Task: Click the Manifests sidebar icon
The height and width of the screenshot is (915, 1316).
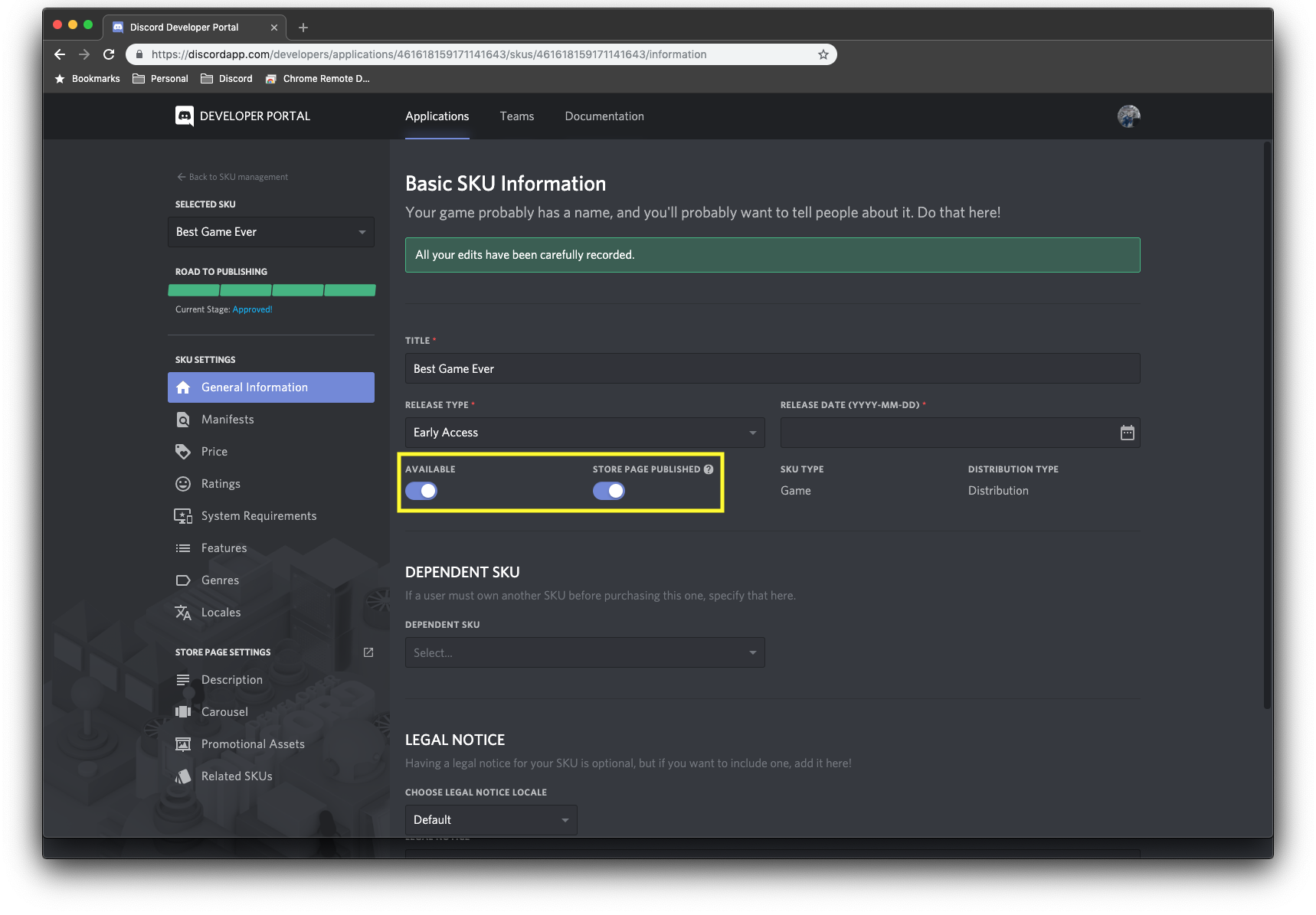Action: click(183, 420)
